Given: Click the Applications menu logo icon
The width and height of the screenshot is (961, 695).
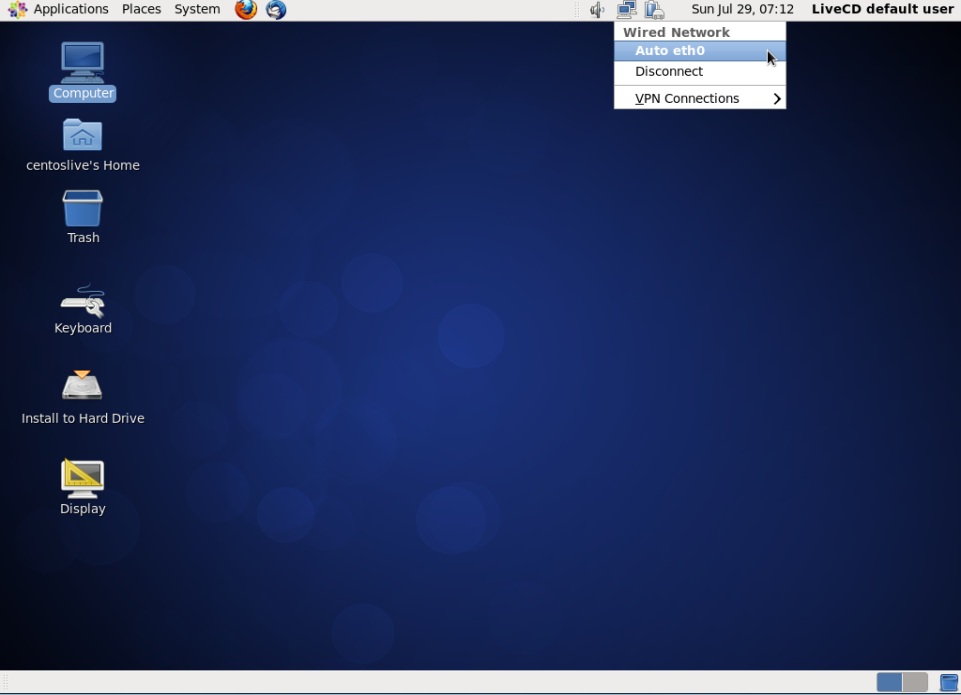Looking at the screenshot, I should (x=17, y=9).
